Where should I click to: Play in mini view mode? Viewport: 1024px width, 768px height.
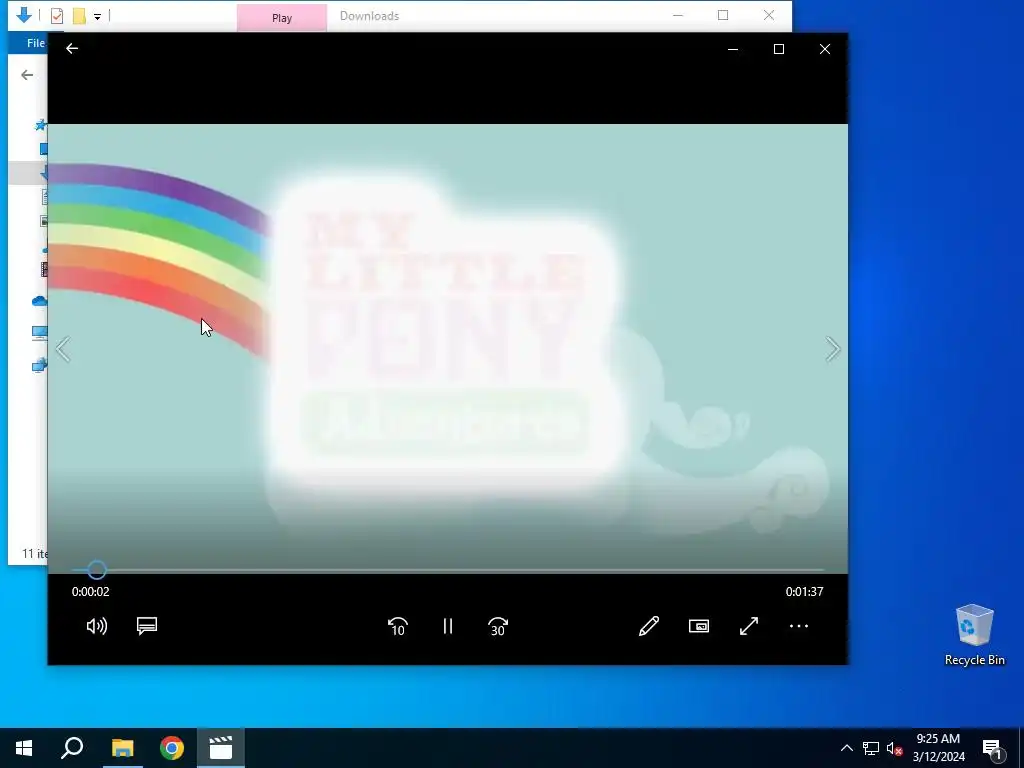[699, 626]
